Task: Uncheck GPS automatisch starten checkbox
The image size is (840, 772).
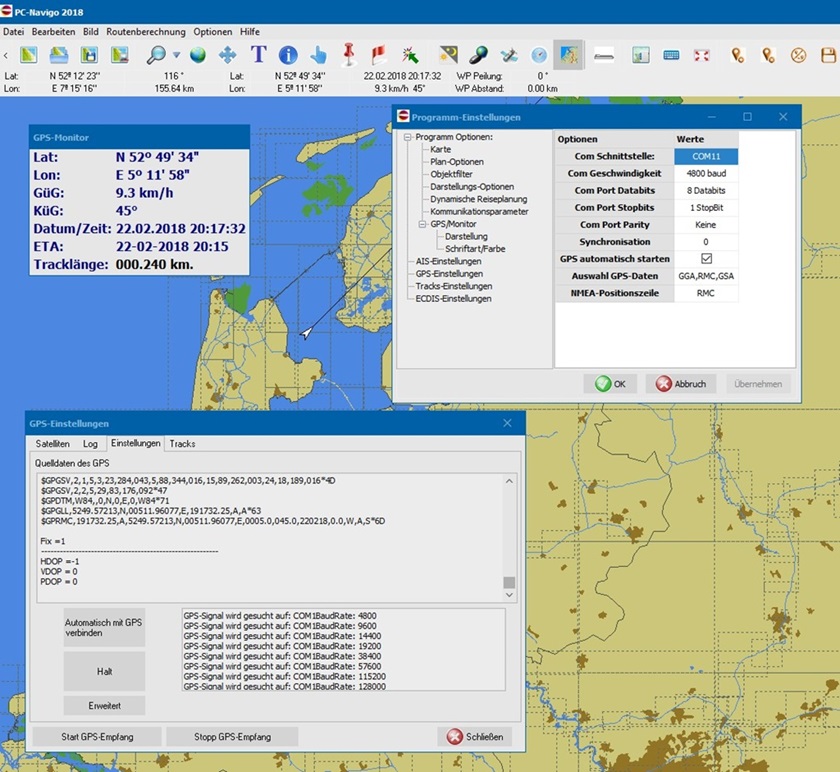Action: [707, 259]
